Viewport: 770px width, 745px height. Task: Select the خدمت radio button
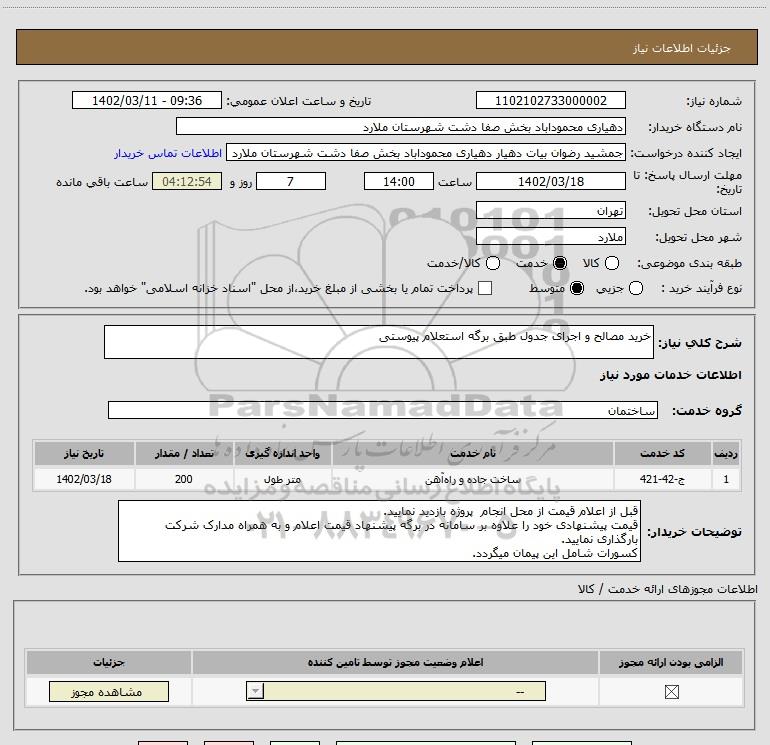pos(560,263)
